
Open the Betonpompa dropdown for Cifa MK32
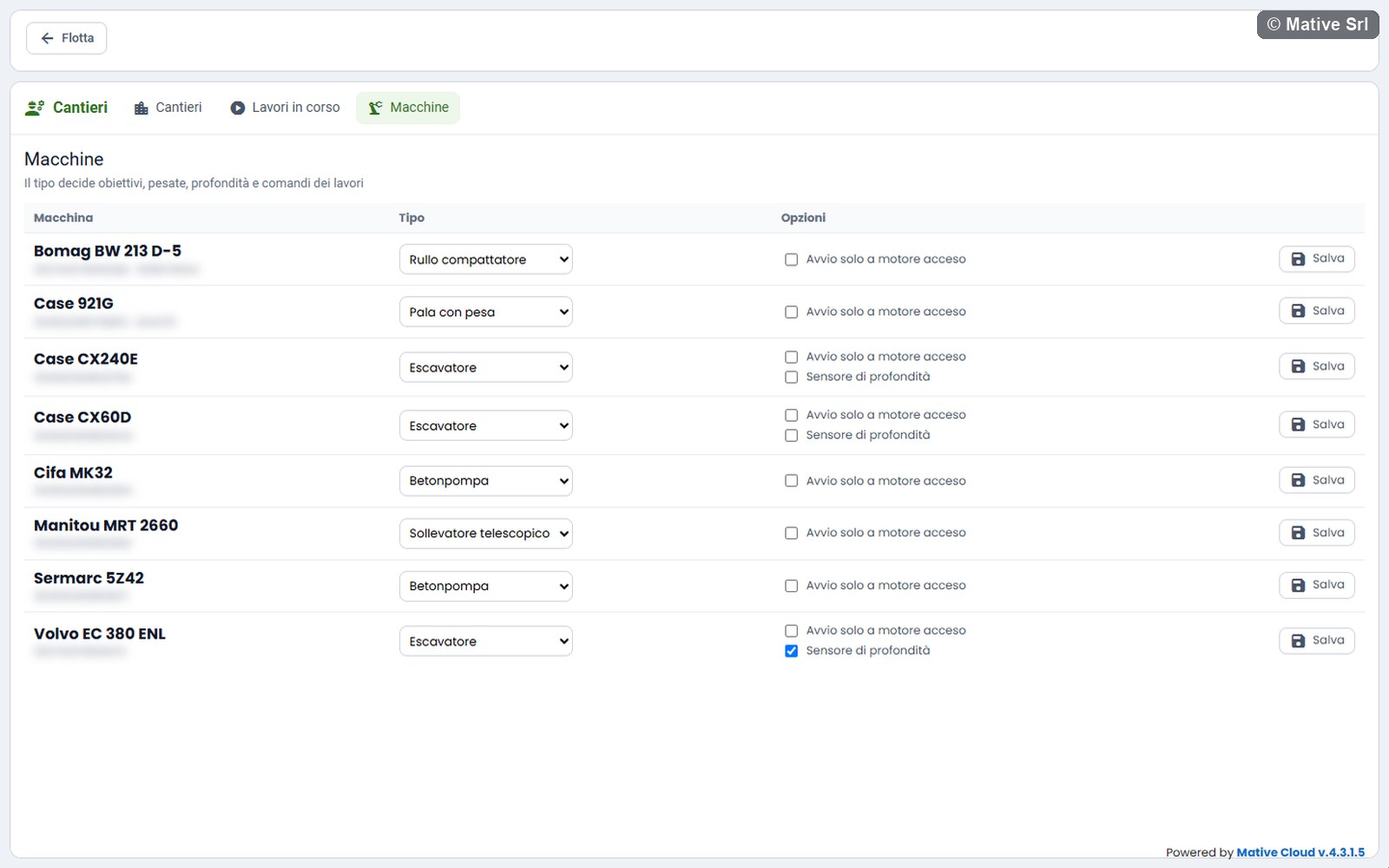(485, 481)
